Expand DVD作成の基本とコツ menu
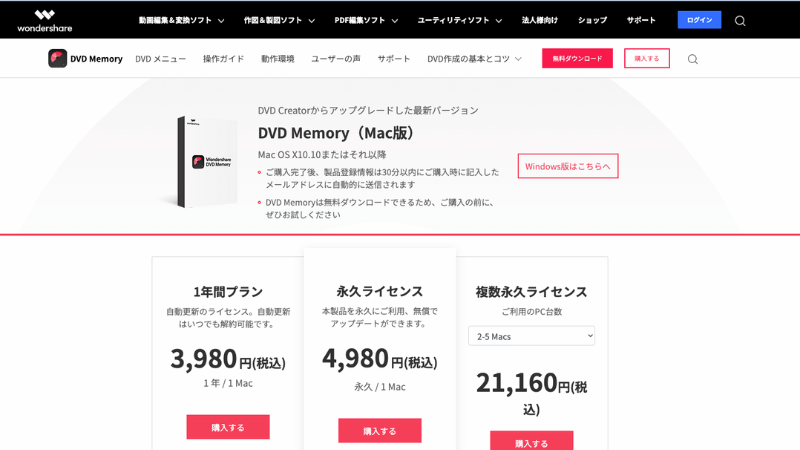The width and height of the screenshot is (800, 450). [x=474, y=59]
